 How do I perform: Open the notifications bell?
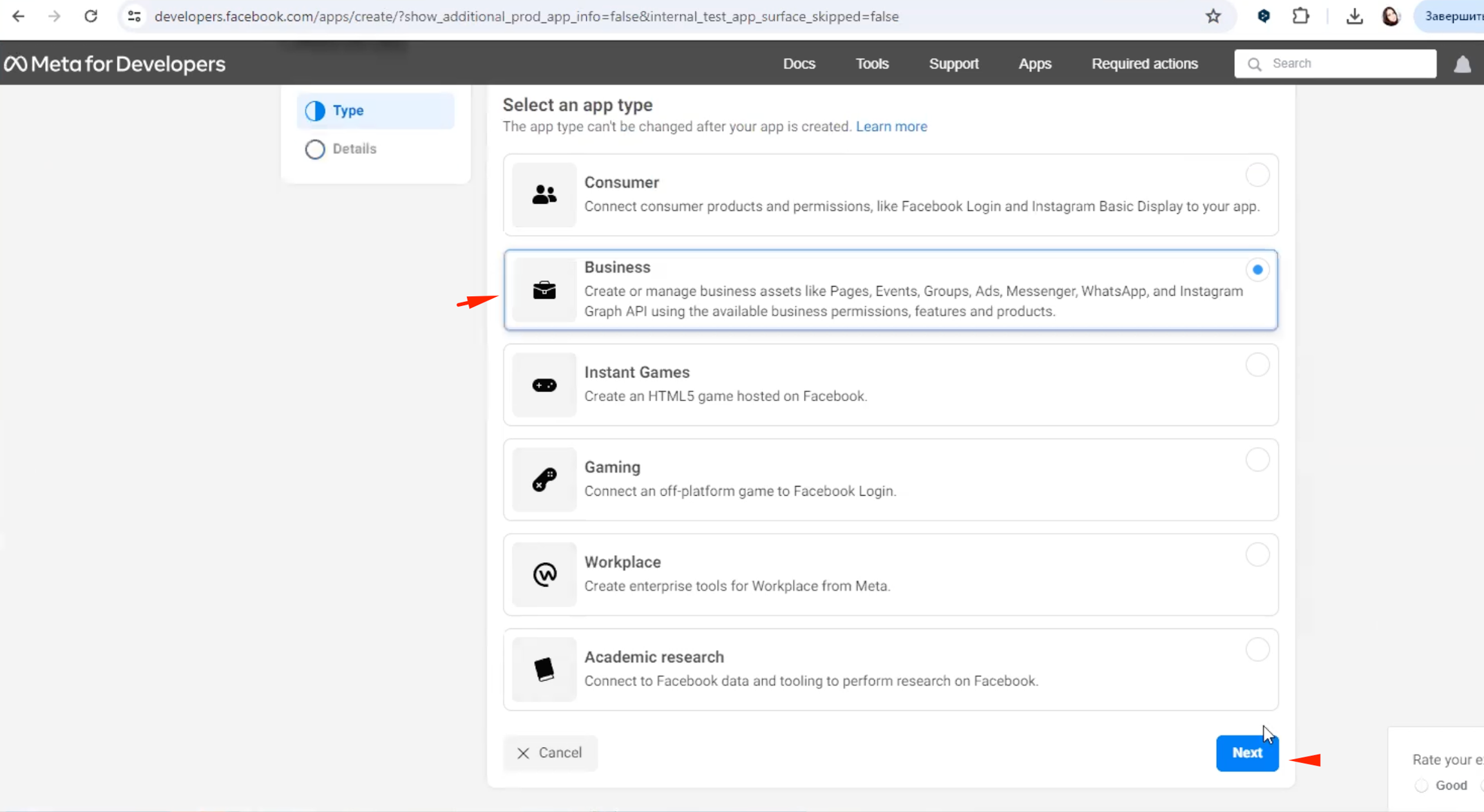click(x=1462, y=64)
